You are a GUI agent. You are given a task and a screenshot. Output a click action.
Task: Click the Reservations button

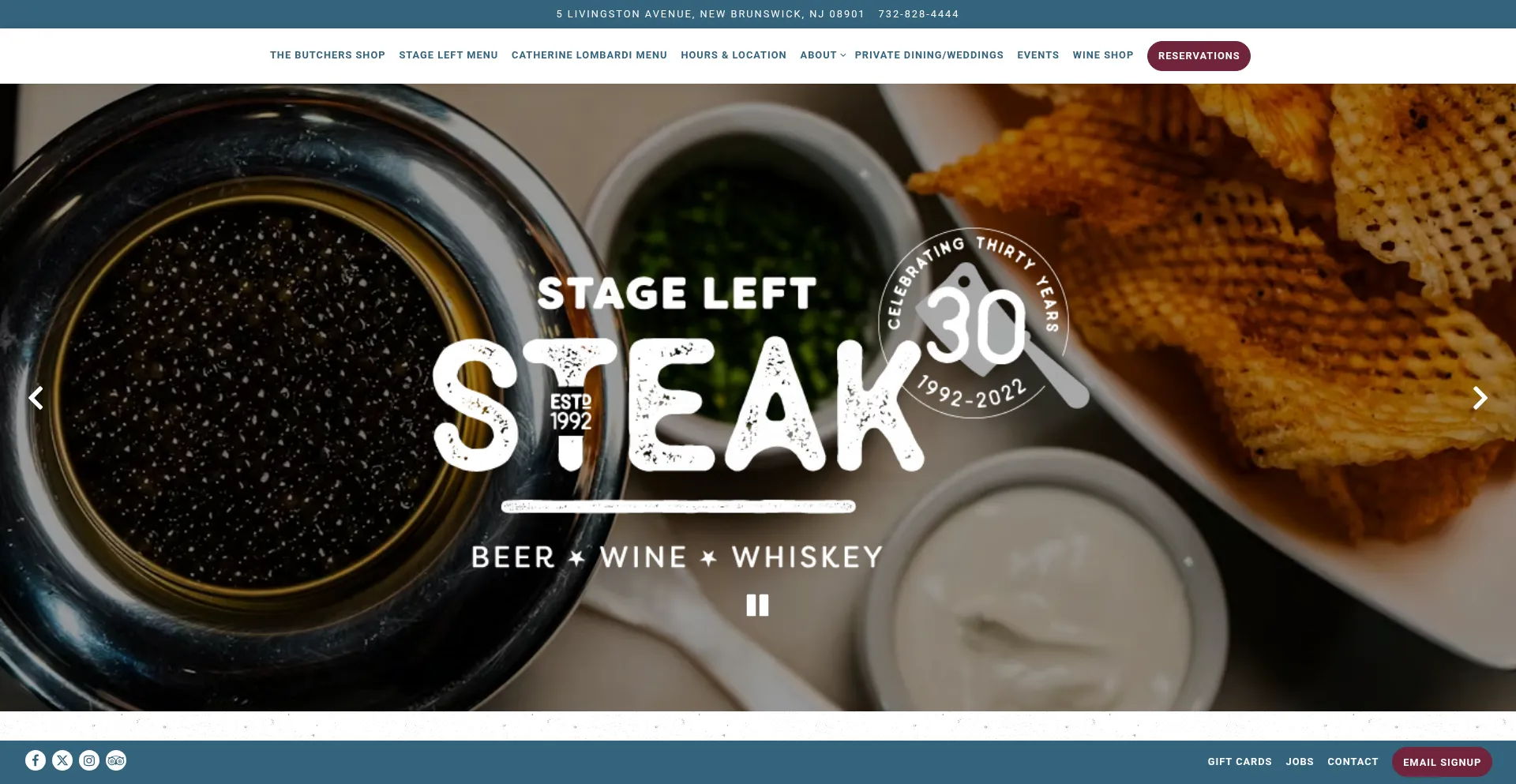point(1199,56)
